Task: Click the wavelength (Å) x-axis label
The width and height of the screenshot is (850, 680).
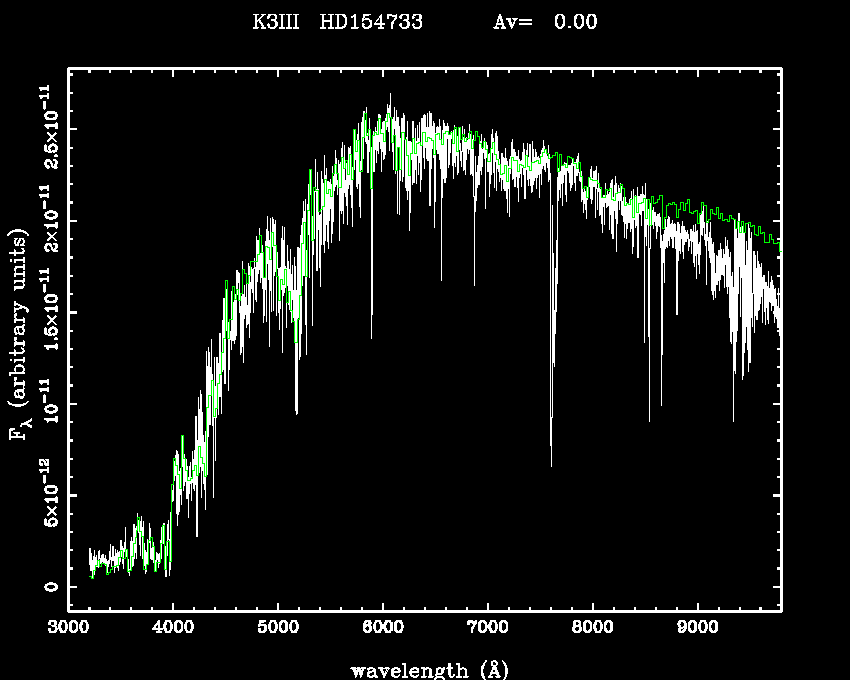Action: click(428, 669)
